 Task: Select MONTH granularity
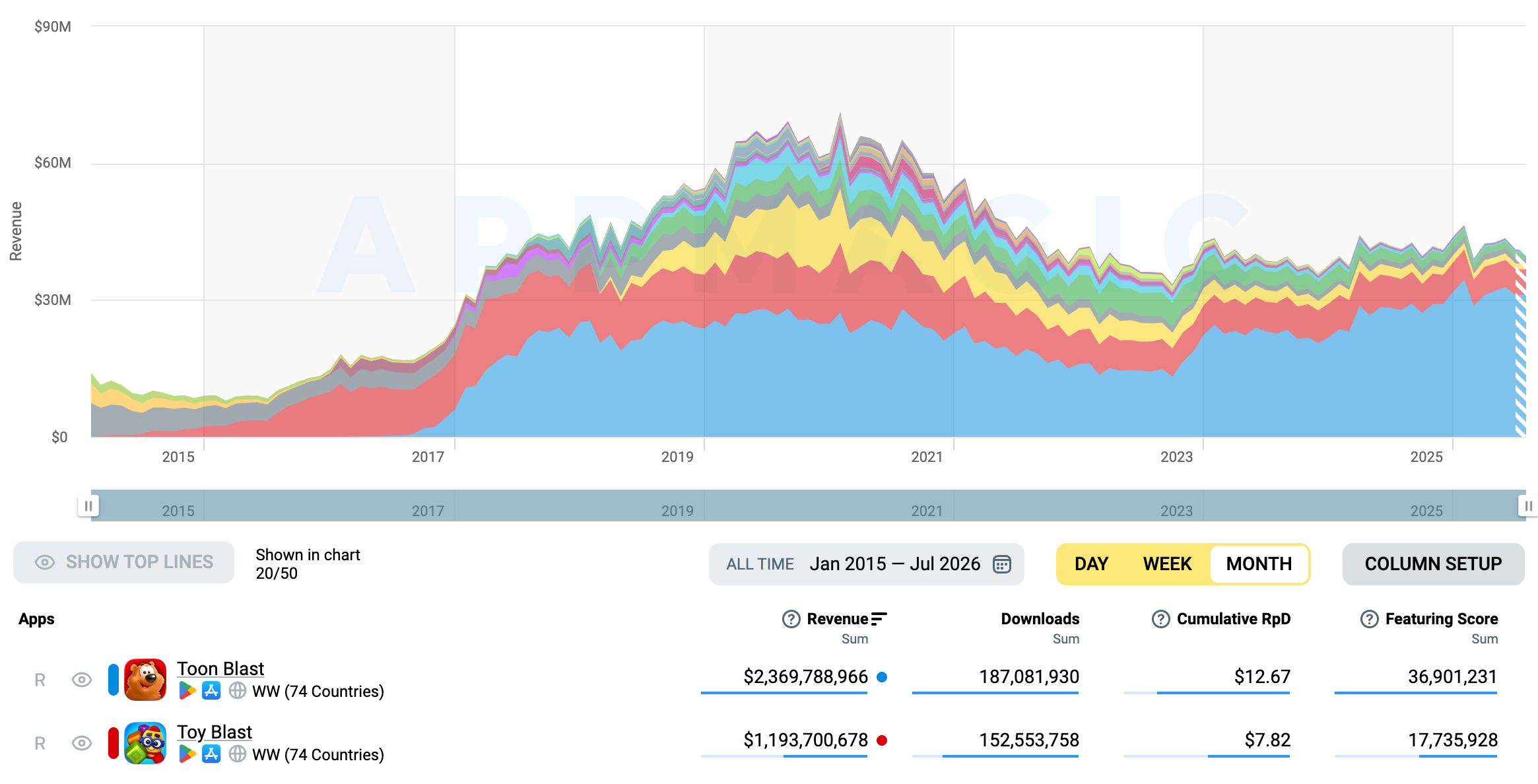click(x=1259, y=564)
